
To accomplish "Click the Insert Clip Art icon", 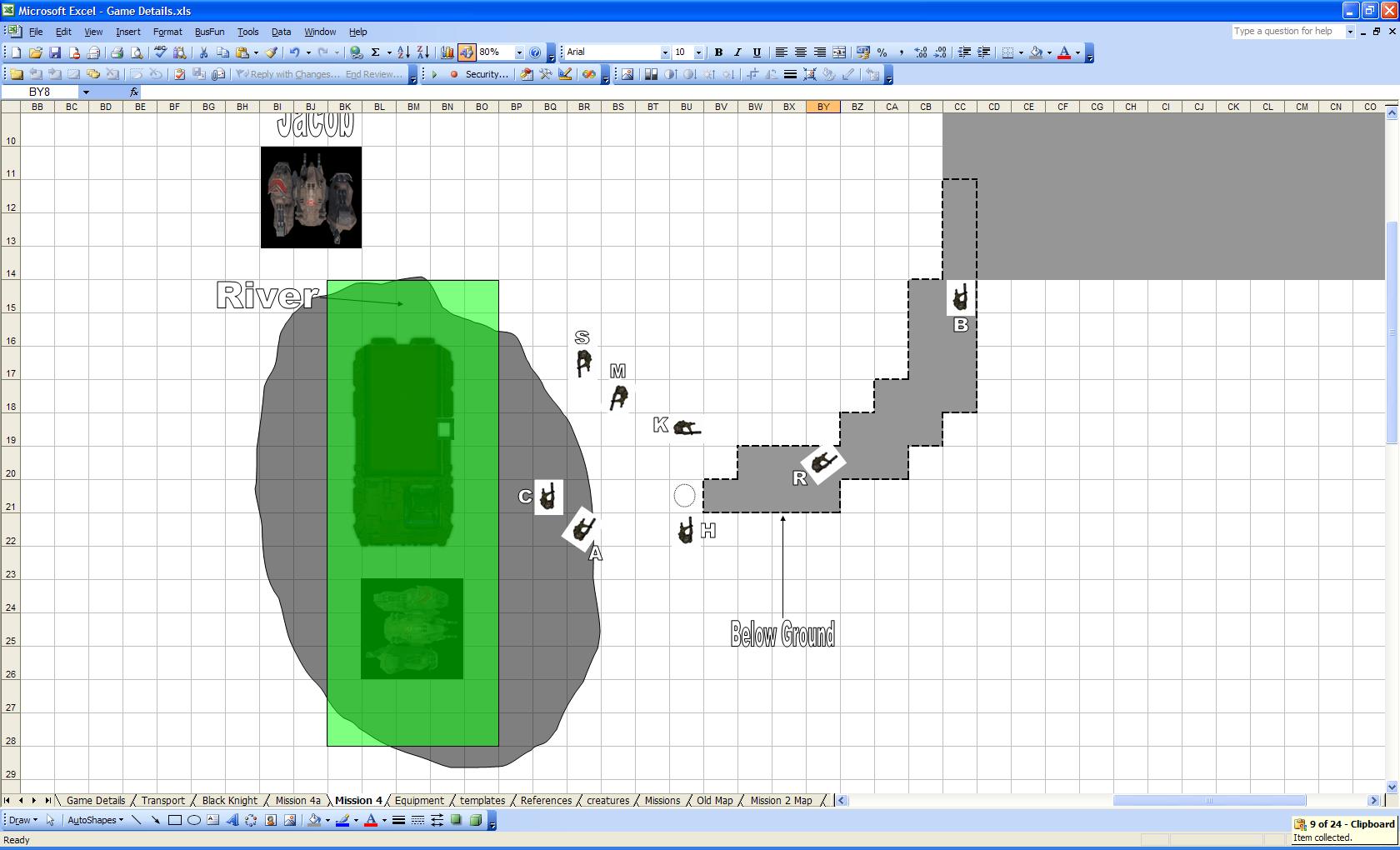I will point(271,820).
